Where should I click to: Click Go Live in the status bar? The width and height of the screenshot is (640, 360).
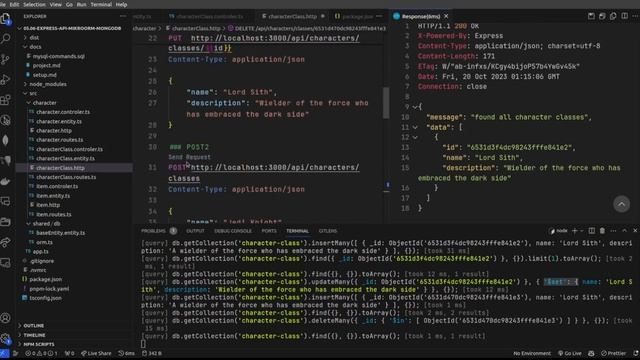point(570,353)
